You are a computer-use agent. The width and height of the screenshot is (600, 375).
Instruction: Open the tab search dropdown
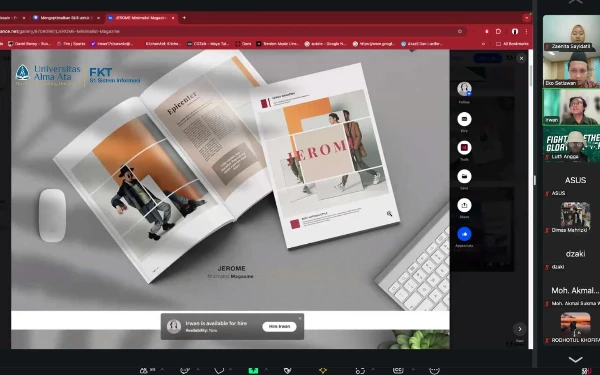coord(527,18)
